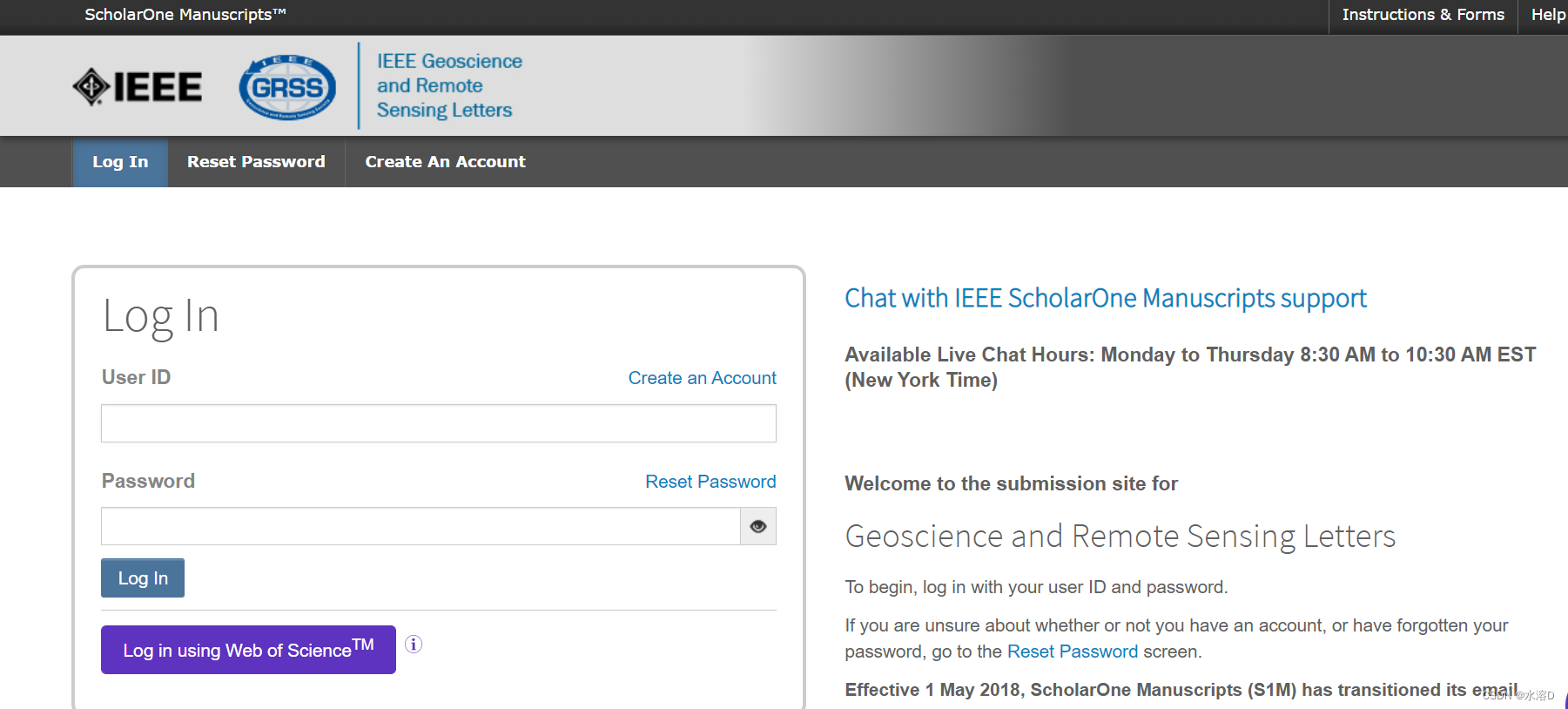This screenshot has width=1568, height=709.
Task: Click the Password field label
Action: tap(148, 481)
